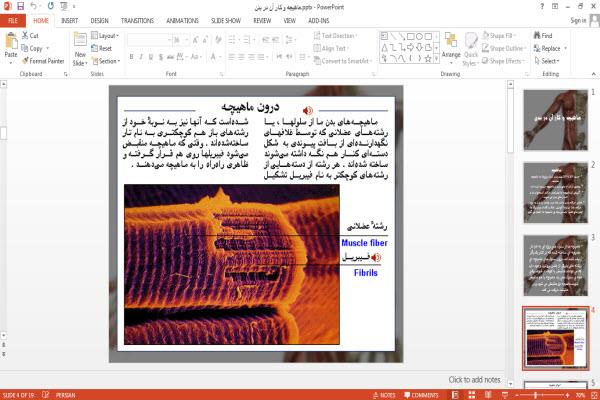The width and height of the screenshot is (600, 400).
Task: Switch to Reading view icon
Action: 488,395
